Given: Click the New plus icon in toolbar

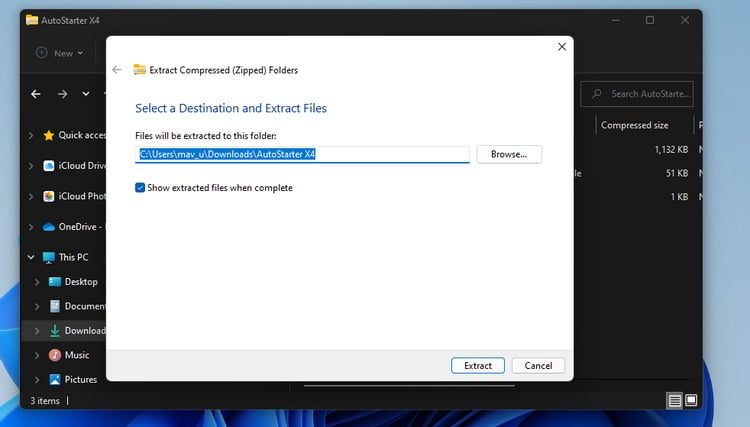Looking at the screenshot, I should click(x=42, y=53).
